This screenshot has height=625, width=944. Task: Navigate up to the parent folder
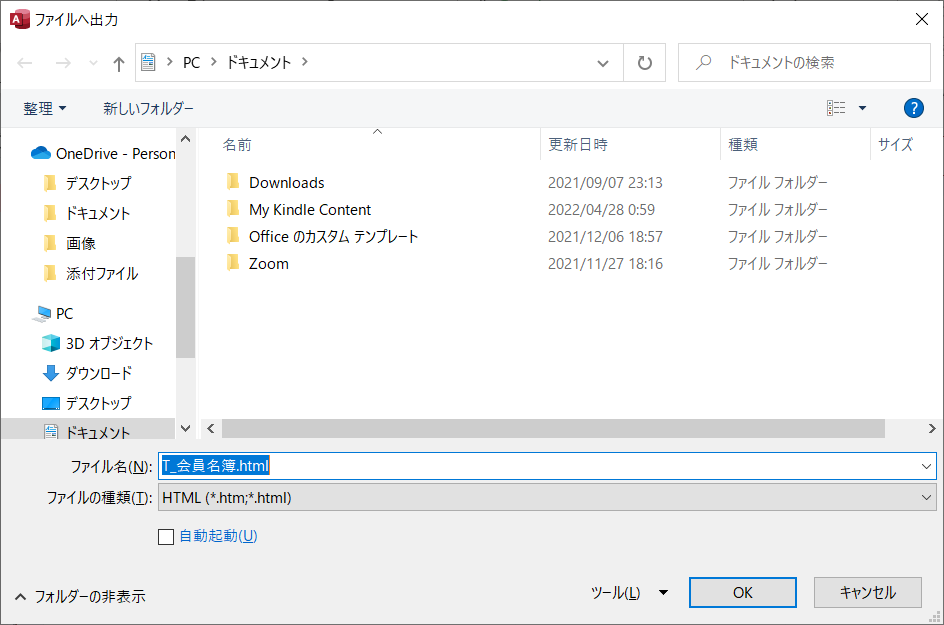(117, 62)
